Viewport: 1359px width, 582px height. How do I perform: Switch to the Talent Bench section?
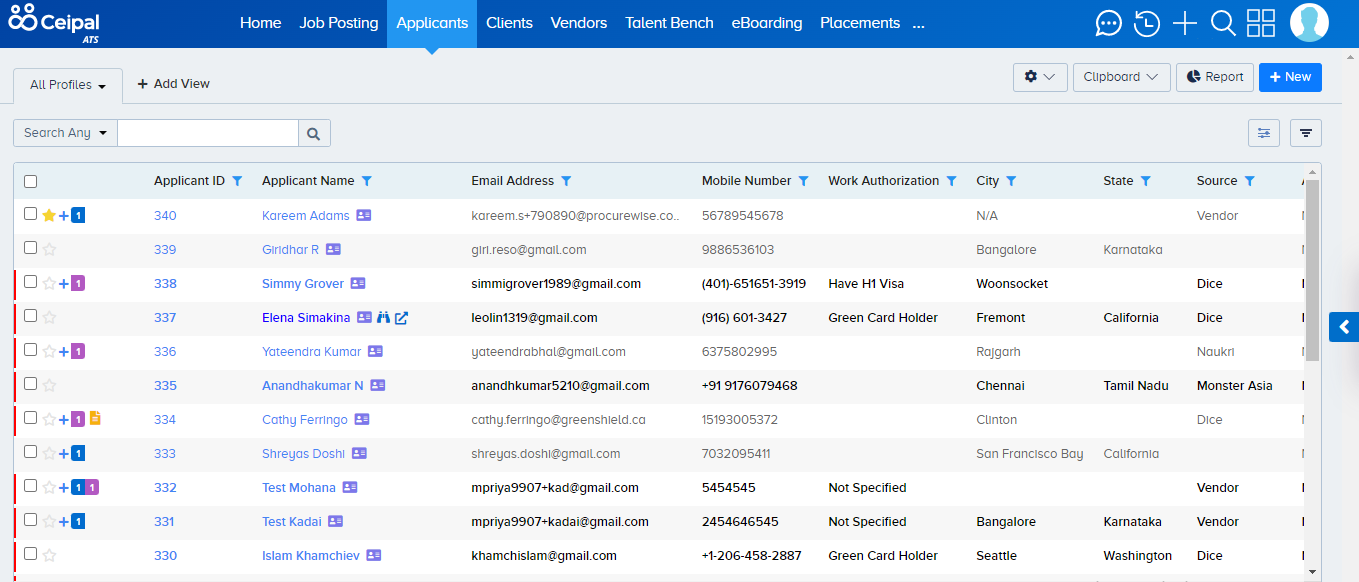669,22
